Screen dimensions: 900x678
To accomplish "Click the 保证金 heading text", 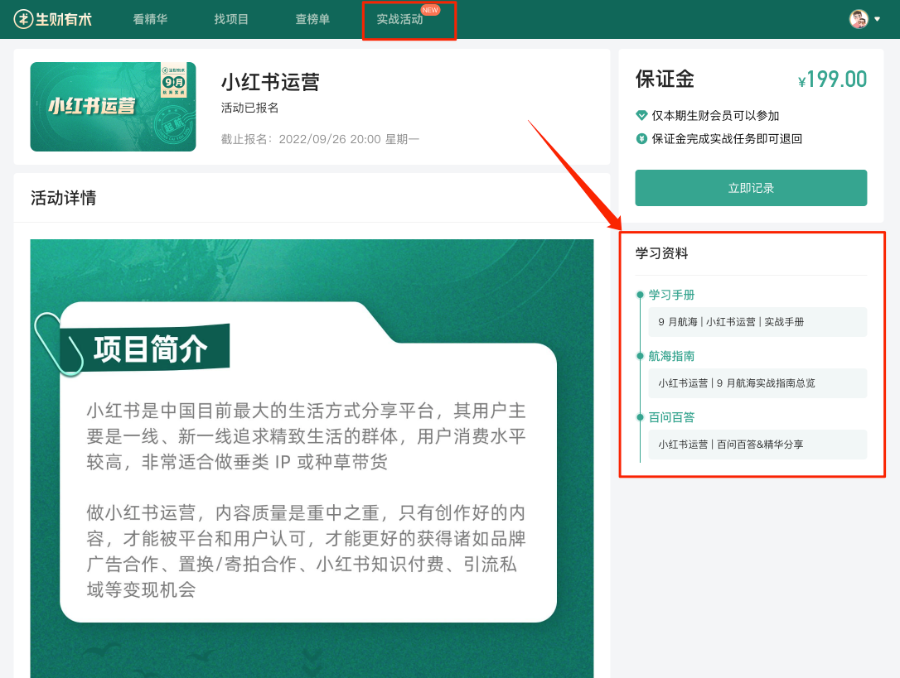I will 665,79.
